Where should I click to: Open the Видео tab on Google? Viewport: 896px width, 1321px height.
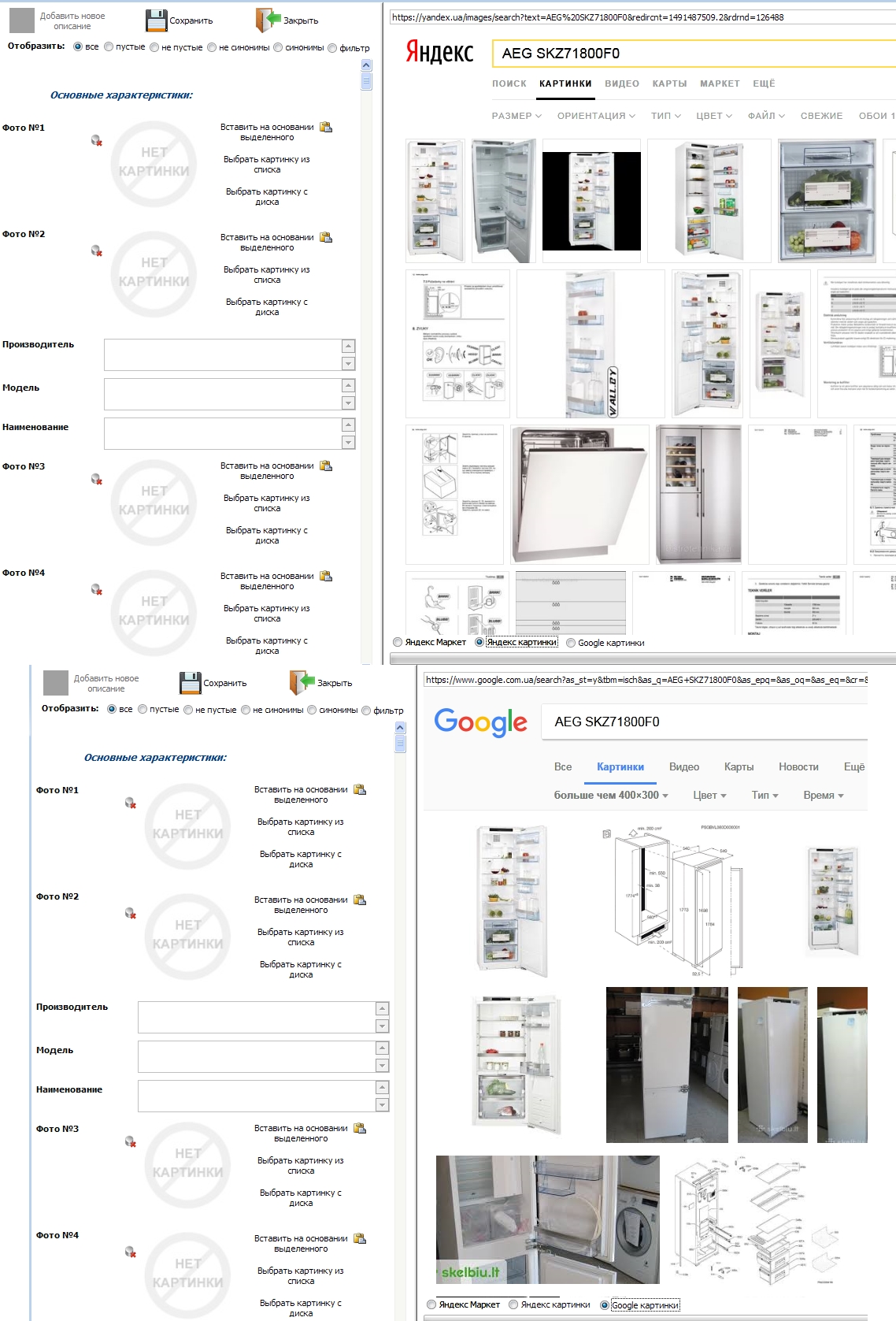[684, 766]
